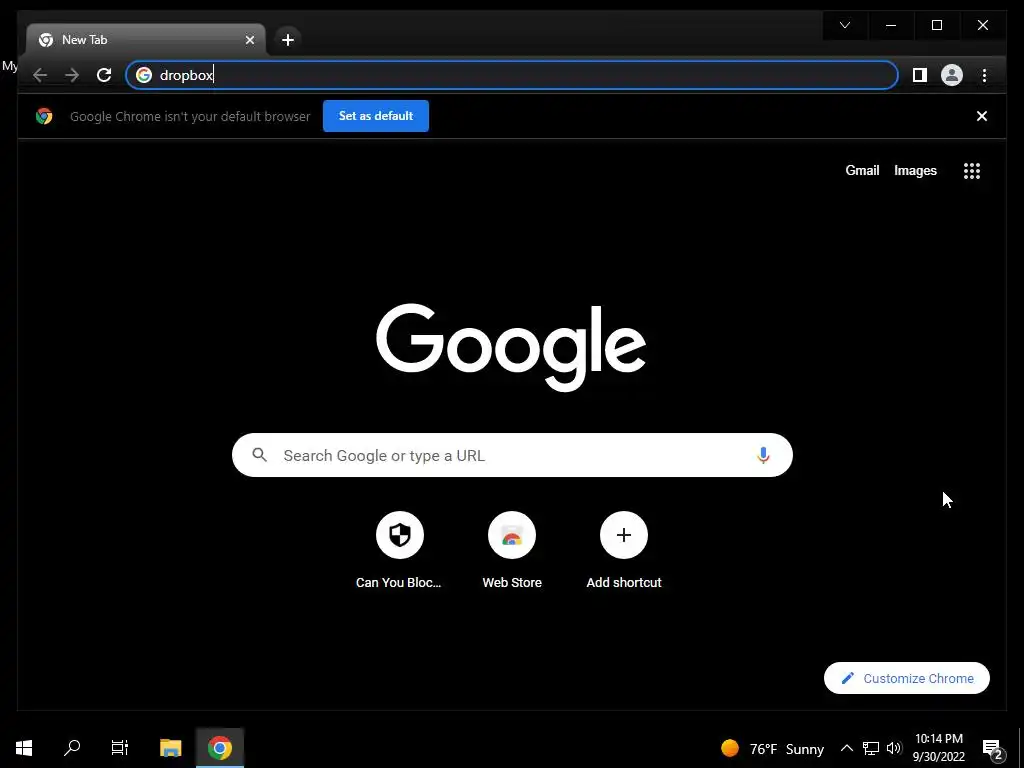The height and width of the screenshot is (768, 1024).
Task: Open Windows taskbar search
Action: pyautogui.click(x=72, y=748)
